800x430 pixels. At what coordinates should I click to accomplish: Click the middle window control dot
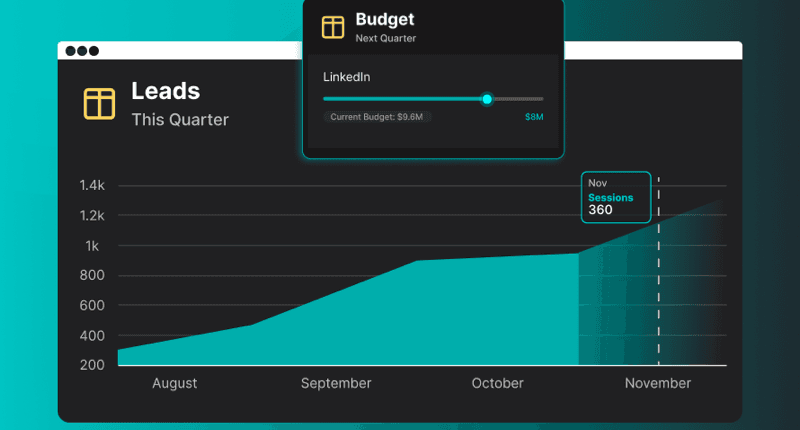[82, 50]
